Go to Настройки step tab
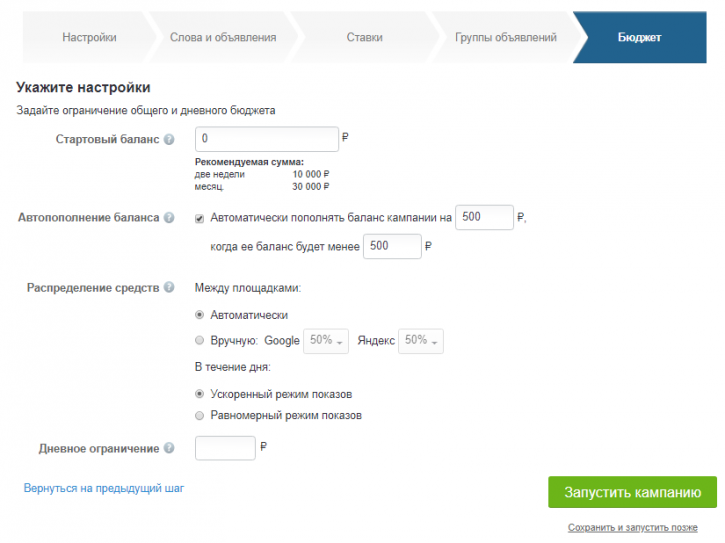Viewport: 725px width, 543px height. 89,37
